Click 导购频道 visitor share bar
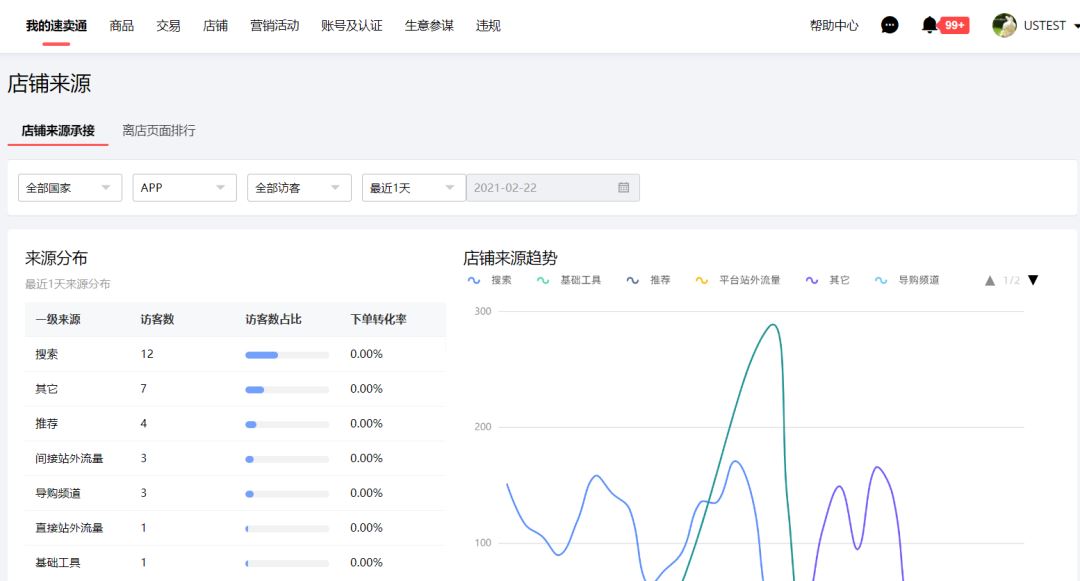Image resolution: width=1080 pixels, height=581 pixels. coord(287,494)
